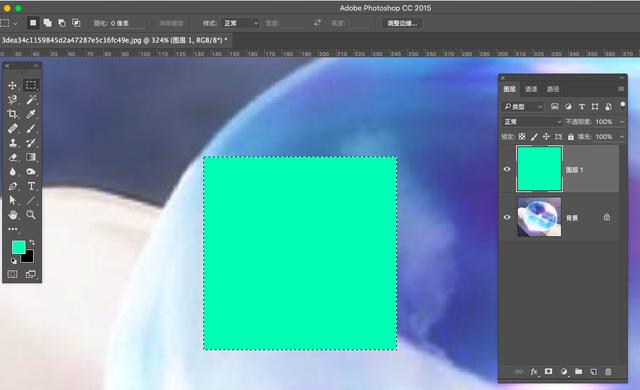The height and width of the screenshot is (390, 640).
Task: Toggle lock image pixels brush icon
Action: pos(534,137)
